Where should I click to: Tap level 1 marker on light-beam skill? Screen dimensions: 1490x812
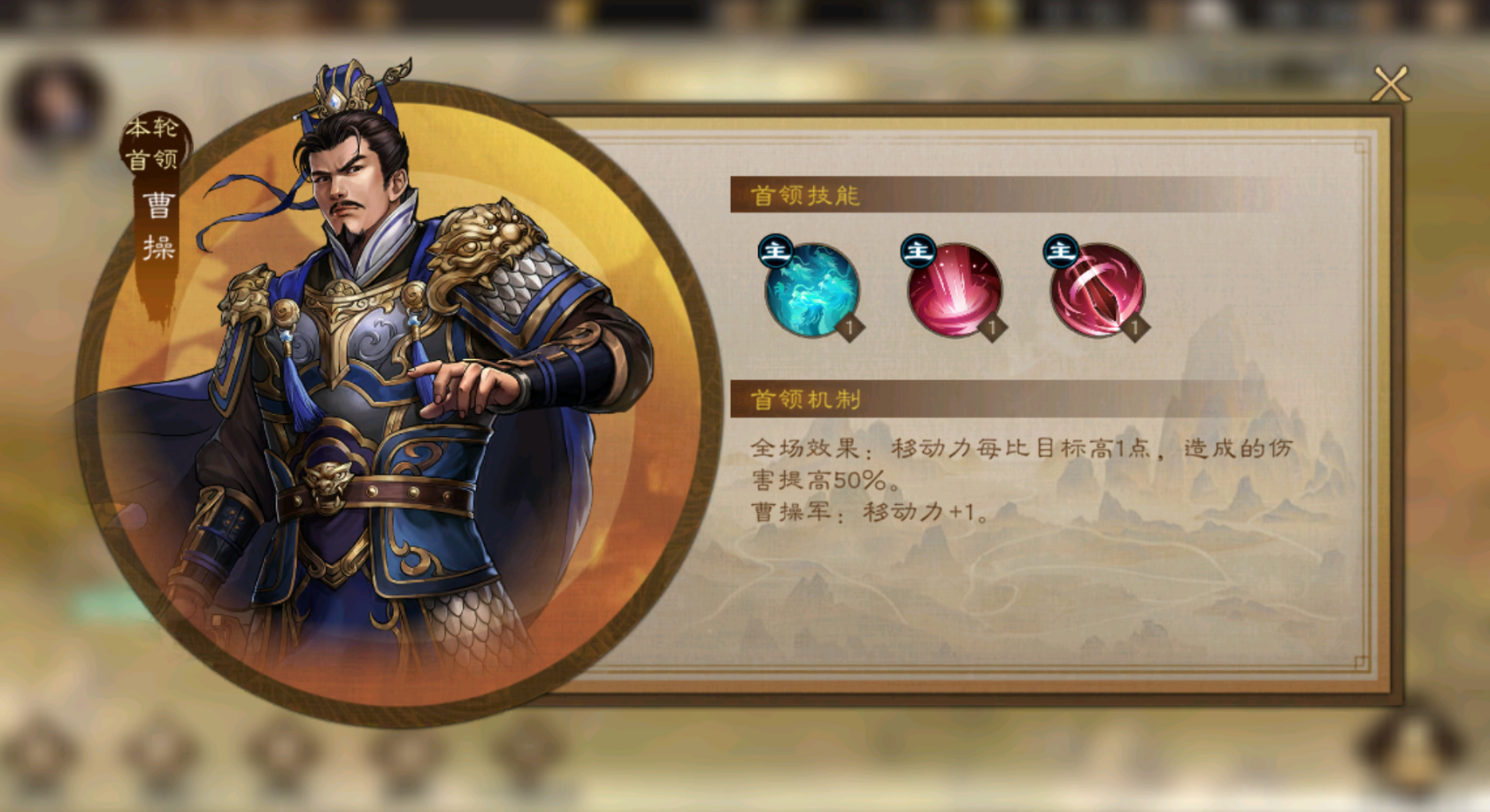pos(992,328)
